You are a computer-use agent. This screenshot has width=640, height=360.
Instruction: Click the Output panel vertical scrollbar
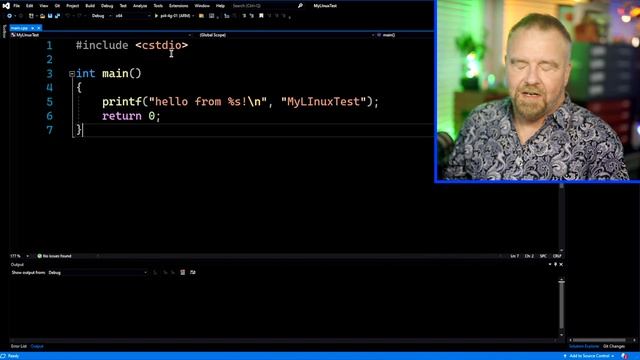(x=562, y=305)
